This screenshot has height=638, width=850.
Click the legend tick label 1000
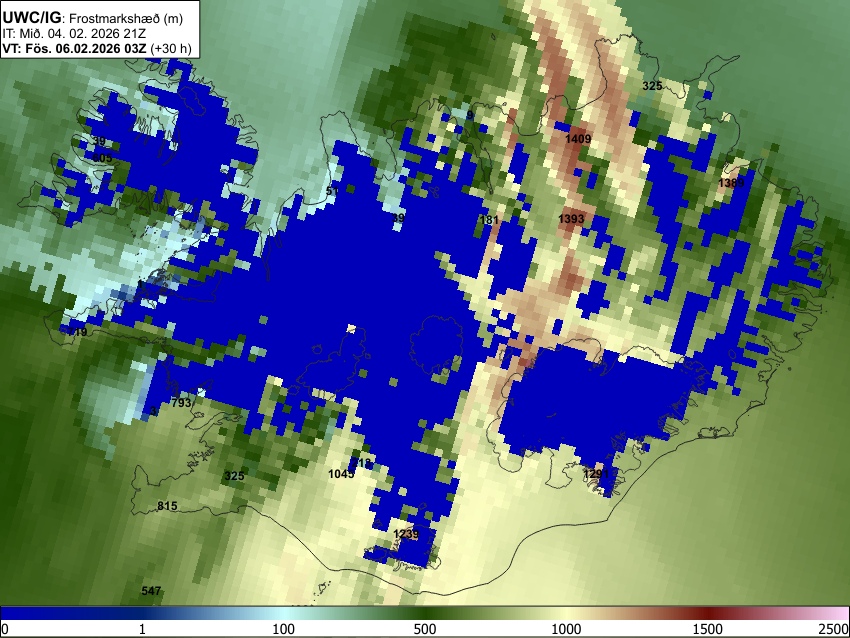coord(566,629)
